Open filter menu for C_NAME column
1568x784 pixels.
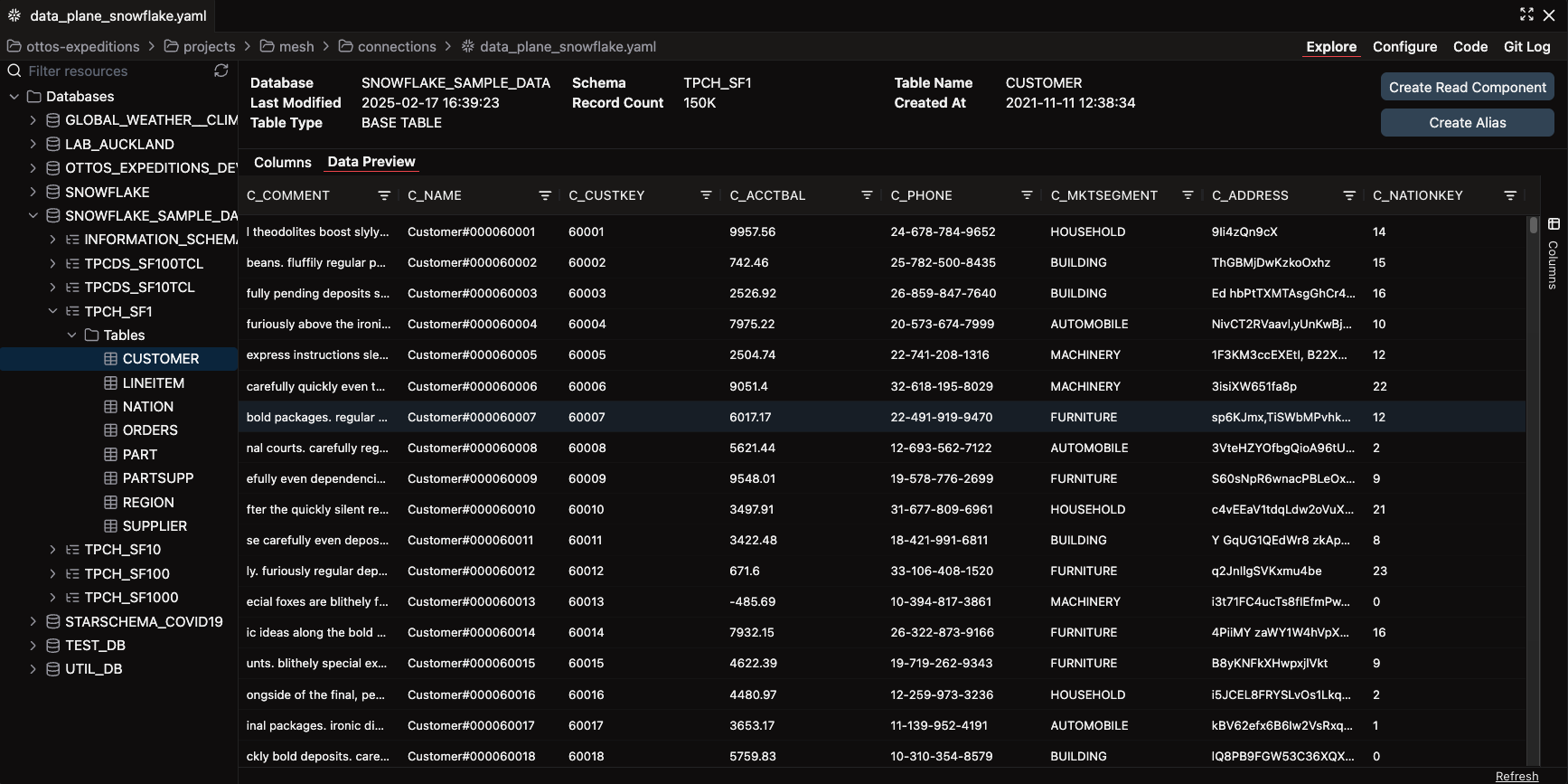tap(545, 195)
